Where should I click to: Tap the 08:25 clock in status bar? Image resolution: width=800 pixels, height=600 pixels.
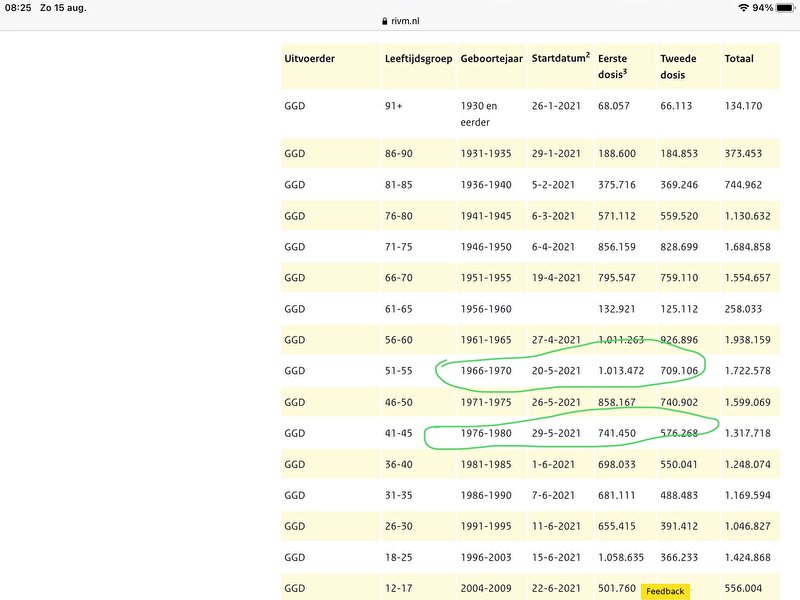18,8
